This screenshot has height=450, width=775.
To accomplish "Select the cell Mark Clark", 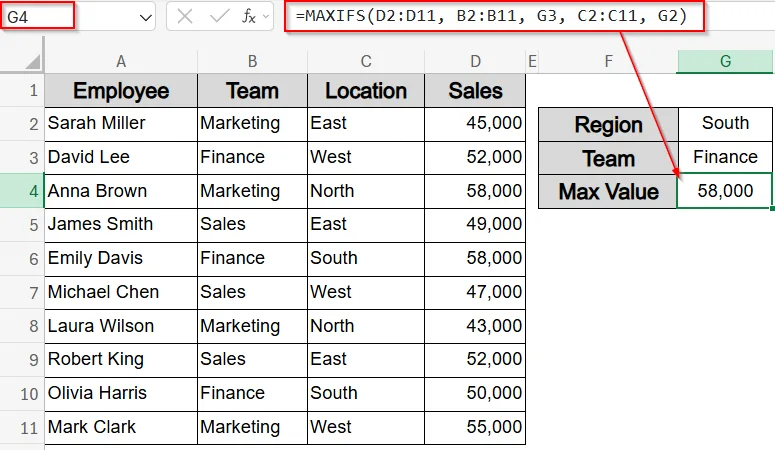I will point(121,427).
